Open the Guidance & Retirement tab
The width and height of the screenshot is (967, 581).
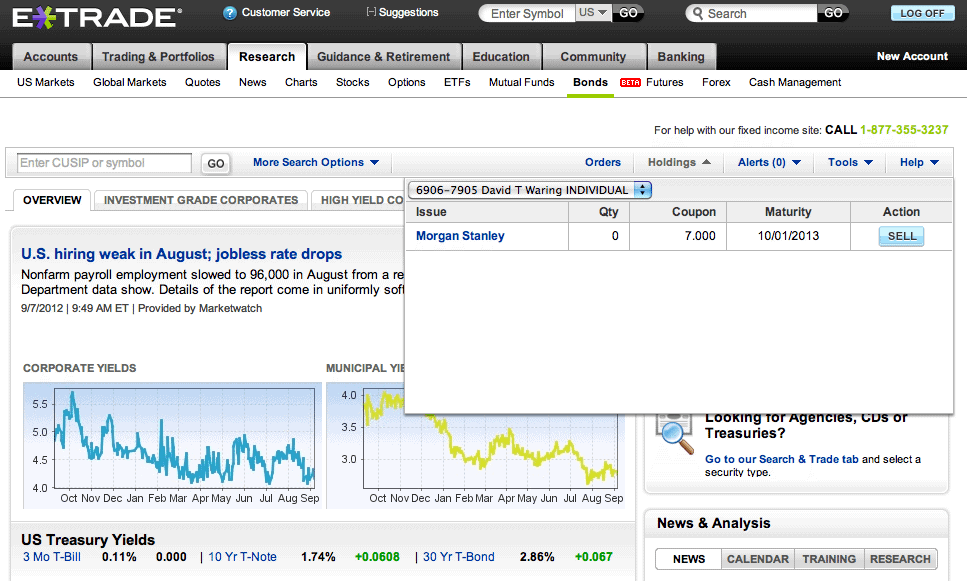tap(384, 57)
